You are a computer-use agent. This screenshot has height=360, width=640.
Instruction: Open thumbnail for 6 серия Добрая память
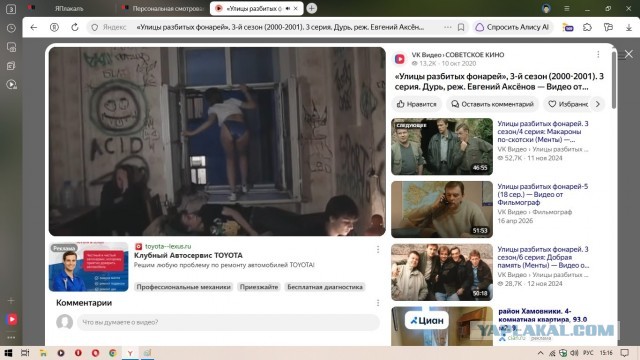(x=442, y=272)
